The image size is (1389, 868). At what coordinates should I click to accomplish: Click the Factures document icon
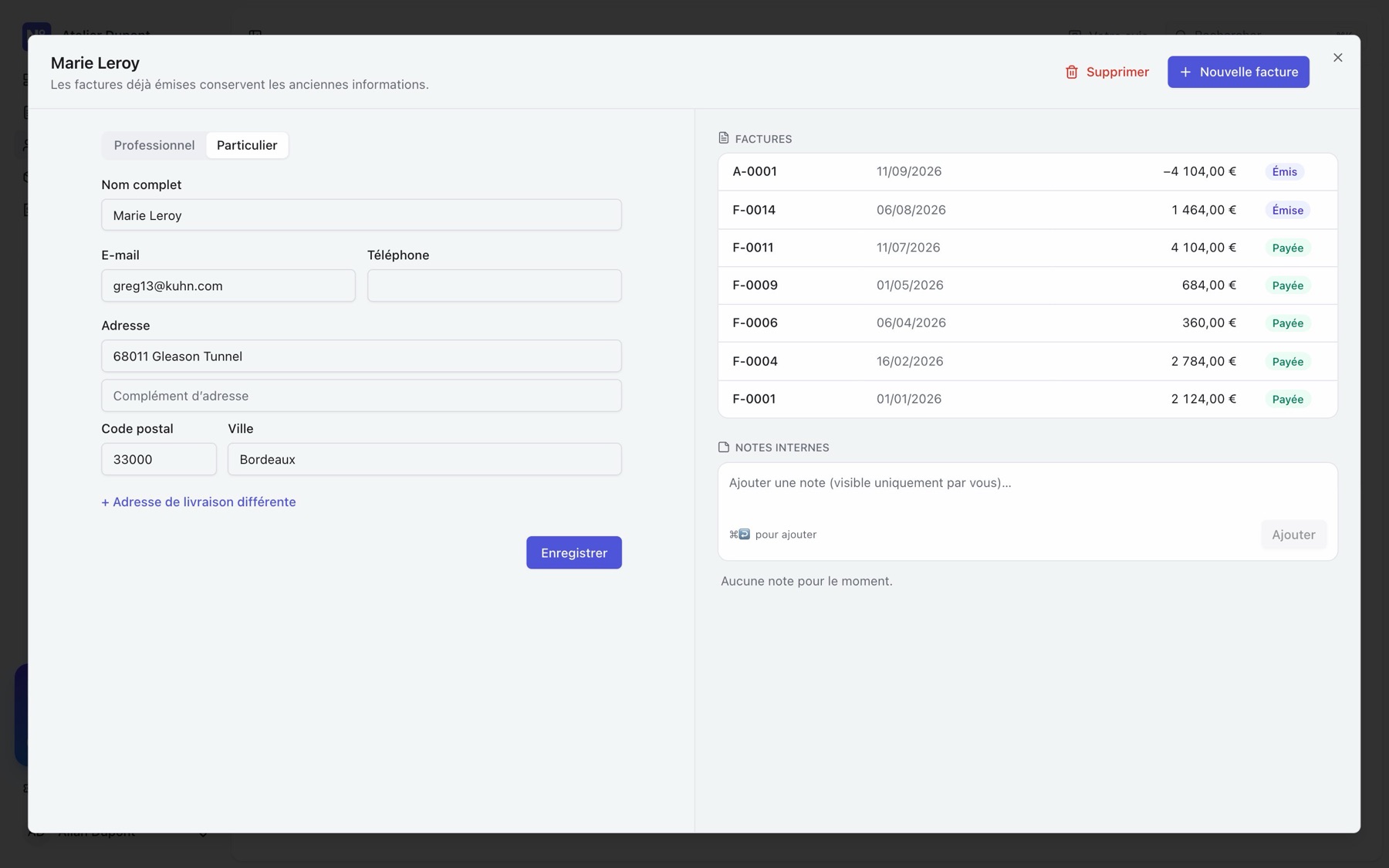723,138
